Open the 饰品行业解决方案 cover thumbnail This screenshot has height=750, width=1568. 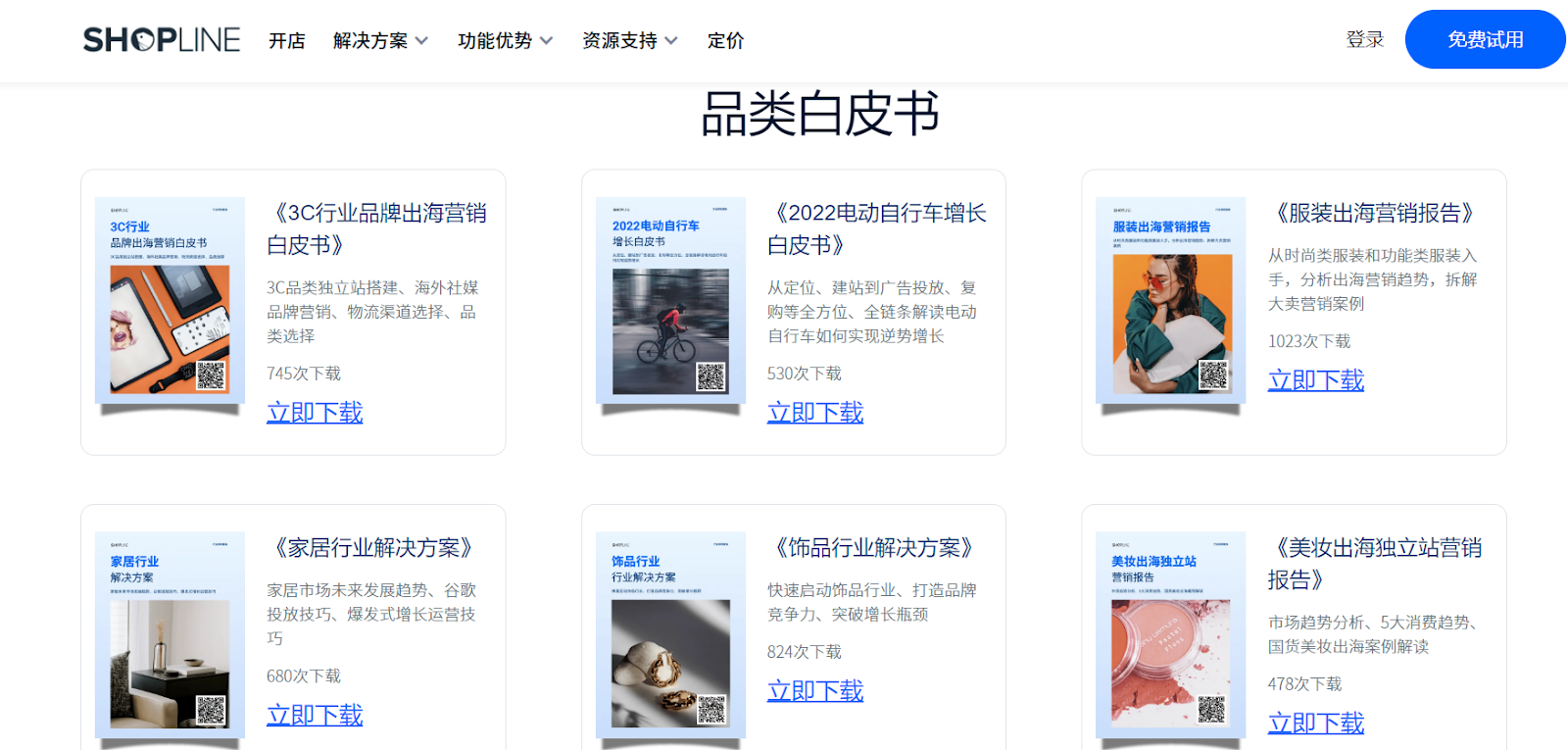[670, 635]
